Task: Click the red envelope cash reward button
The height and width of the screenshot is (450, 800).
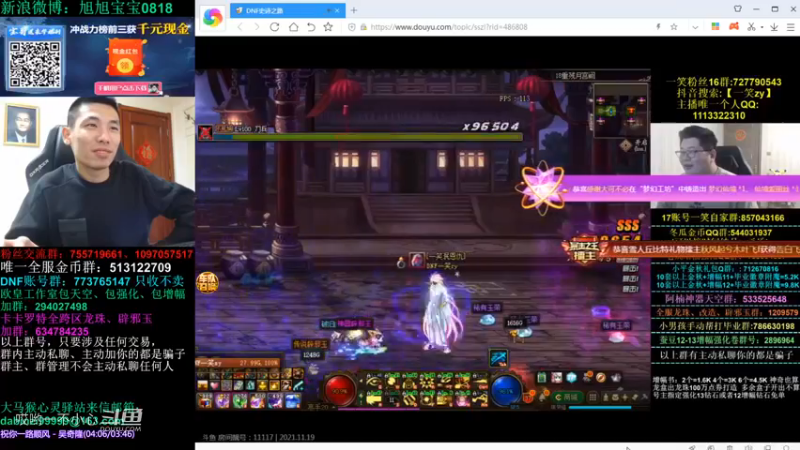Action: pos(125,58)
